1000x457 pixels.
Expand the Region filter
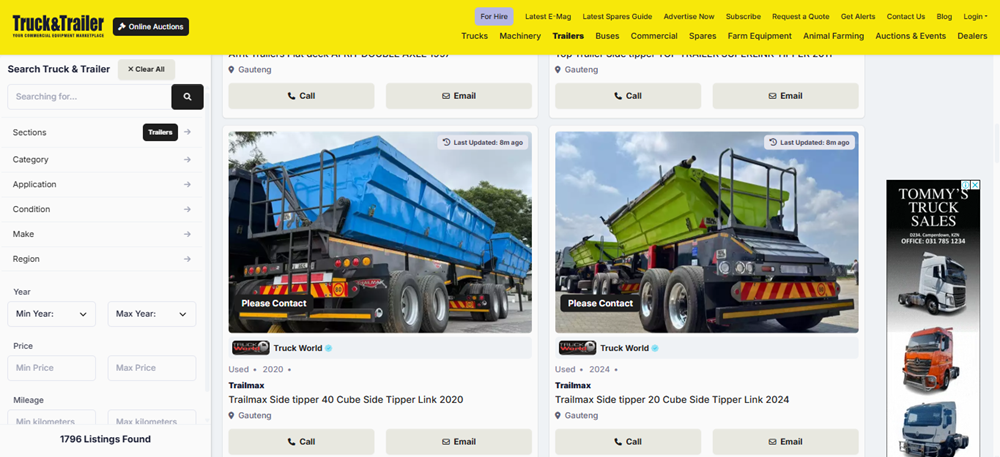102,259
